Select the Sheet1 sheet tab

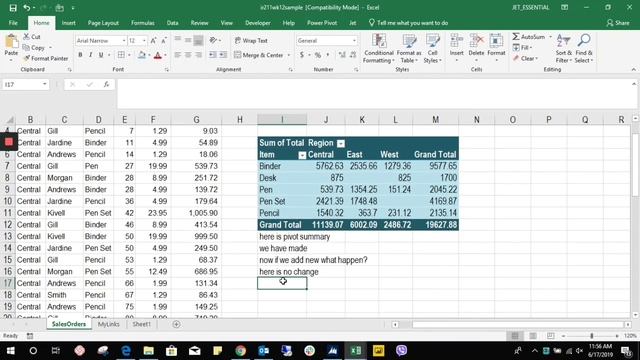pos(141,324)
